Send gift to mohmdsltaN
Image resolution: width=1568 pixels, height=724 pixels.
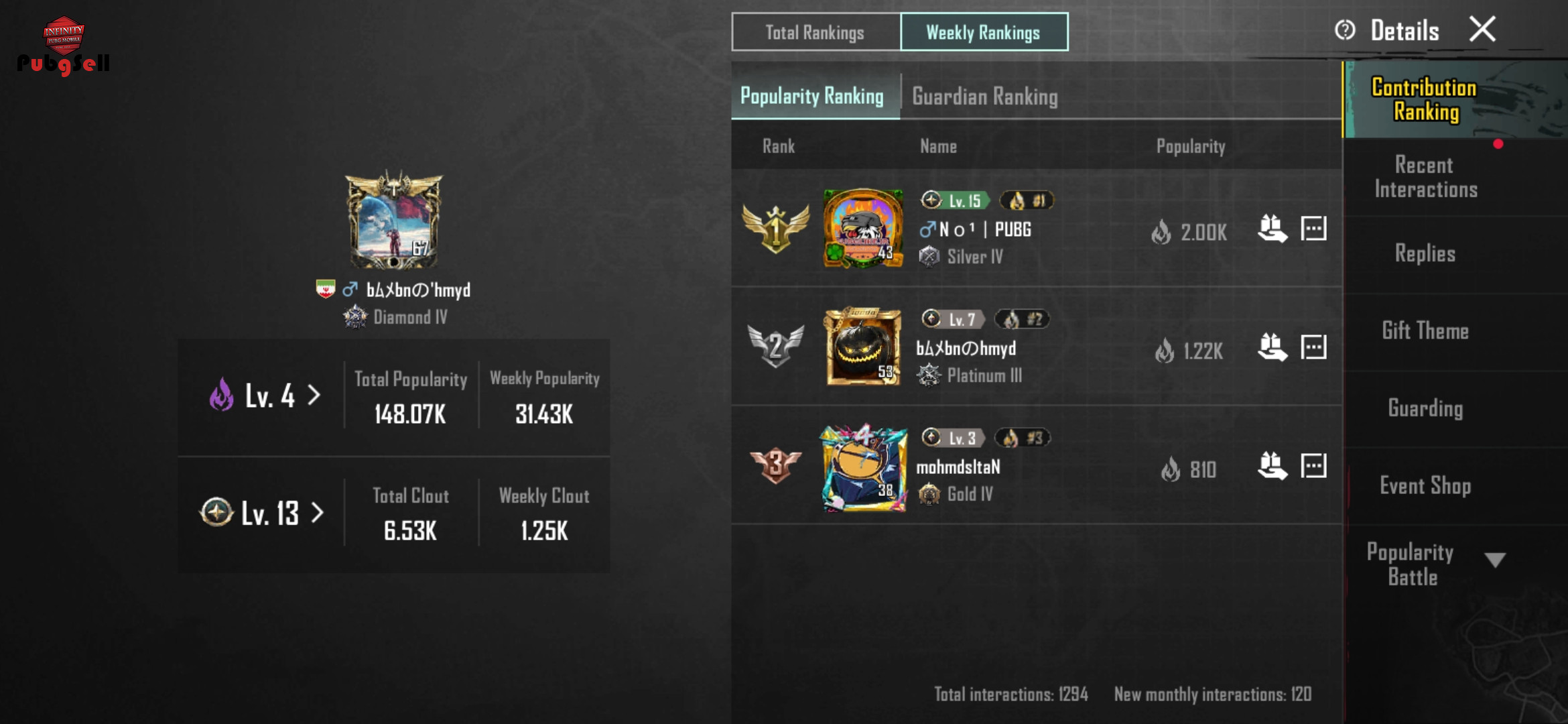pyautogui.click(x=1272, y=466)
